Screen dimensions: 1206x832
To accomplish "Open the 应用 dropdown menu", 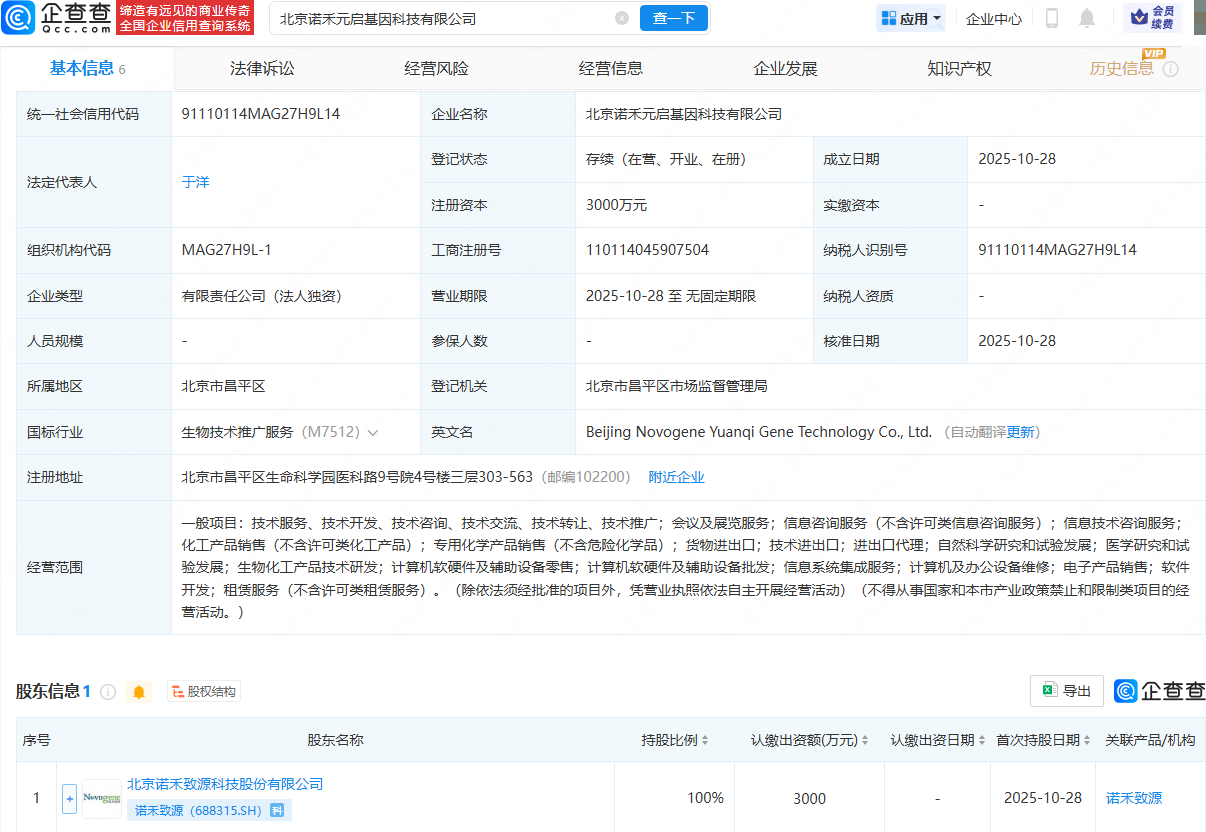I will (x=911, y=18).
